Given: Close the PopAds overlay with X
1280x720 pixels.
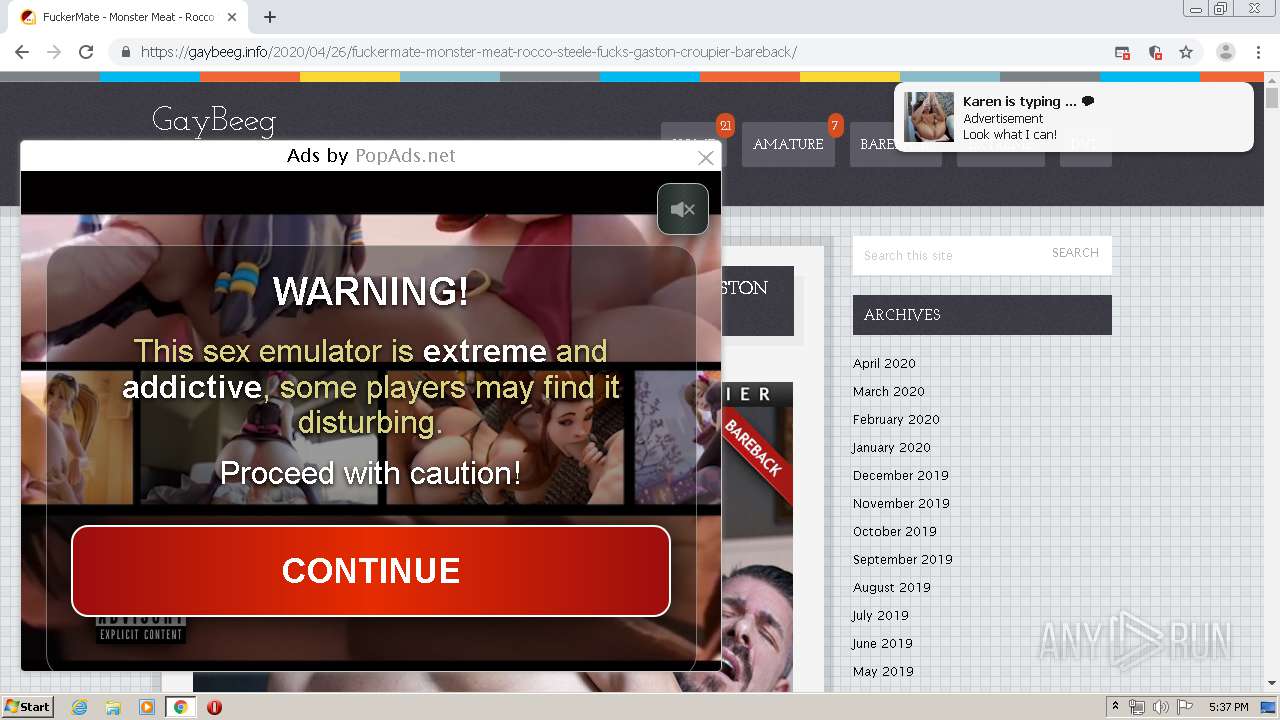Looking at the screenshot, I should click(x=706, y=157).
